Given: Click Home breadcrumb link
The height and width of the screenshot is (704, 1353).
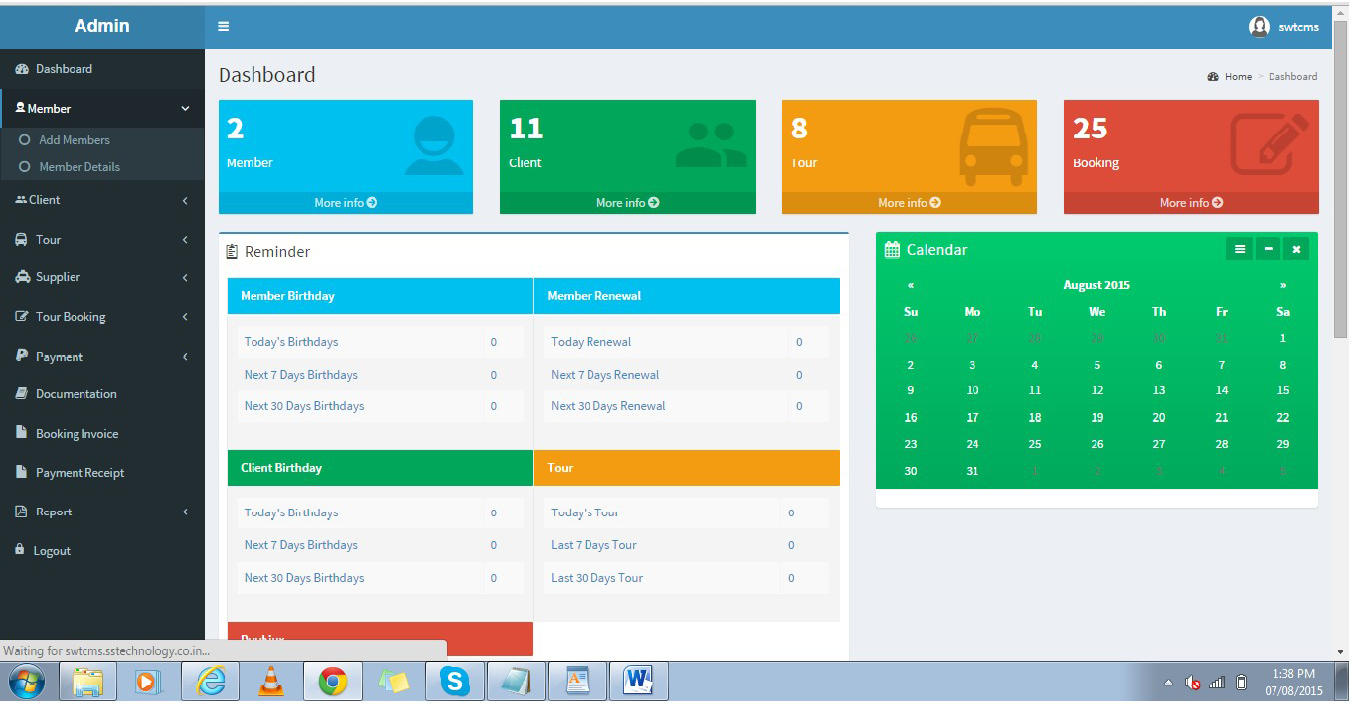Looking at the screenshot, I should click(1238, 77).
